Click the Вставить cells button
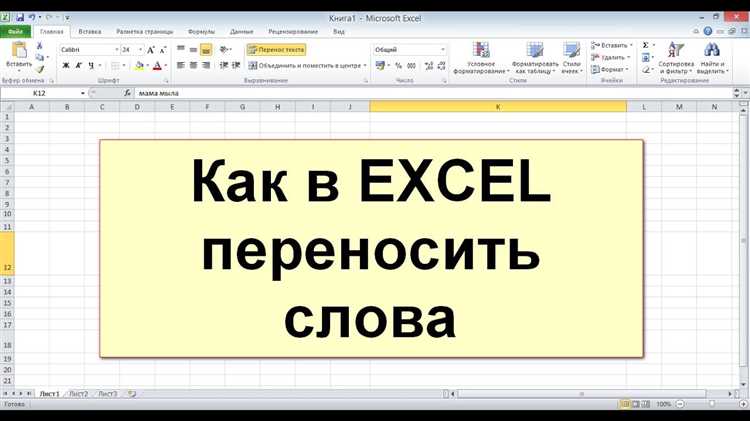This screenshot has width=750, height=421. (x=611, y=45)
